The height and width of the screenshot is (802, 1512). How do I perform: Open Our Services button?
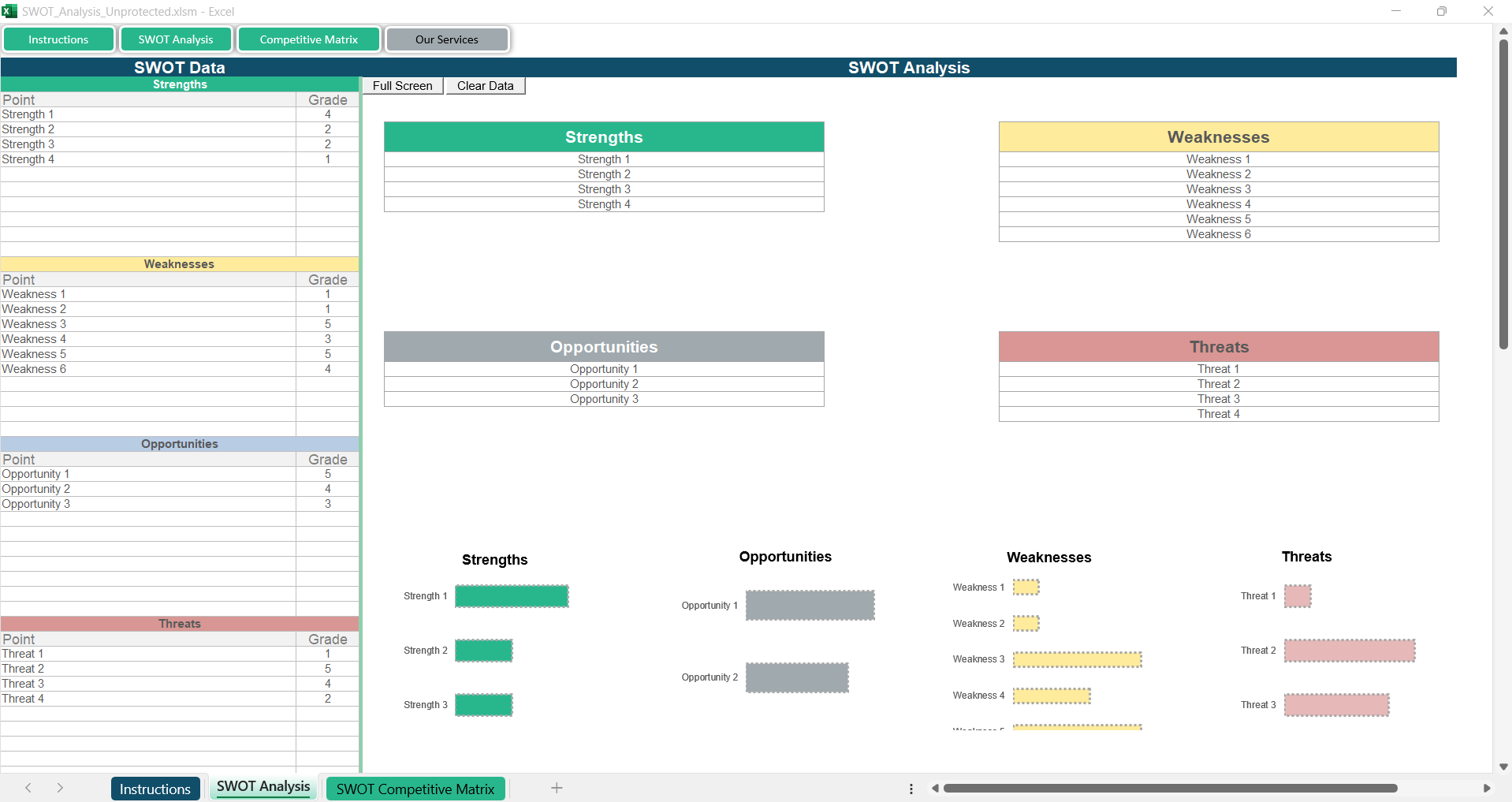click(446, 39)
